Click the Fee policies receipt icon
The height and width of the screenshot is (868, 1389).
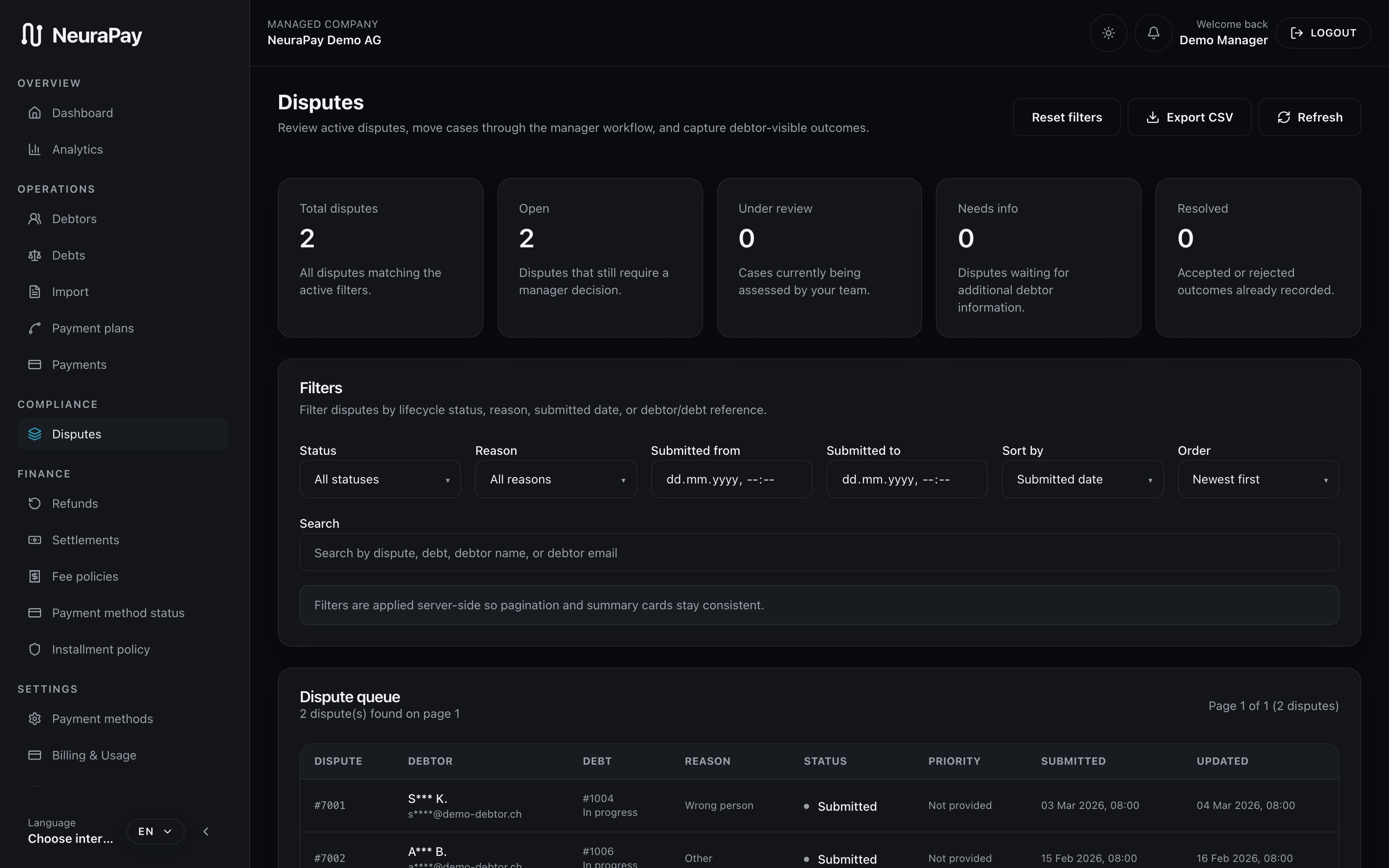coord(34,576)
